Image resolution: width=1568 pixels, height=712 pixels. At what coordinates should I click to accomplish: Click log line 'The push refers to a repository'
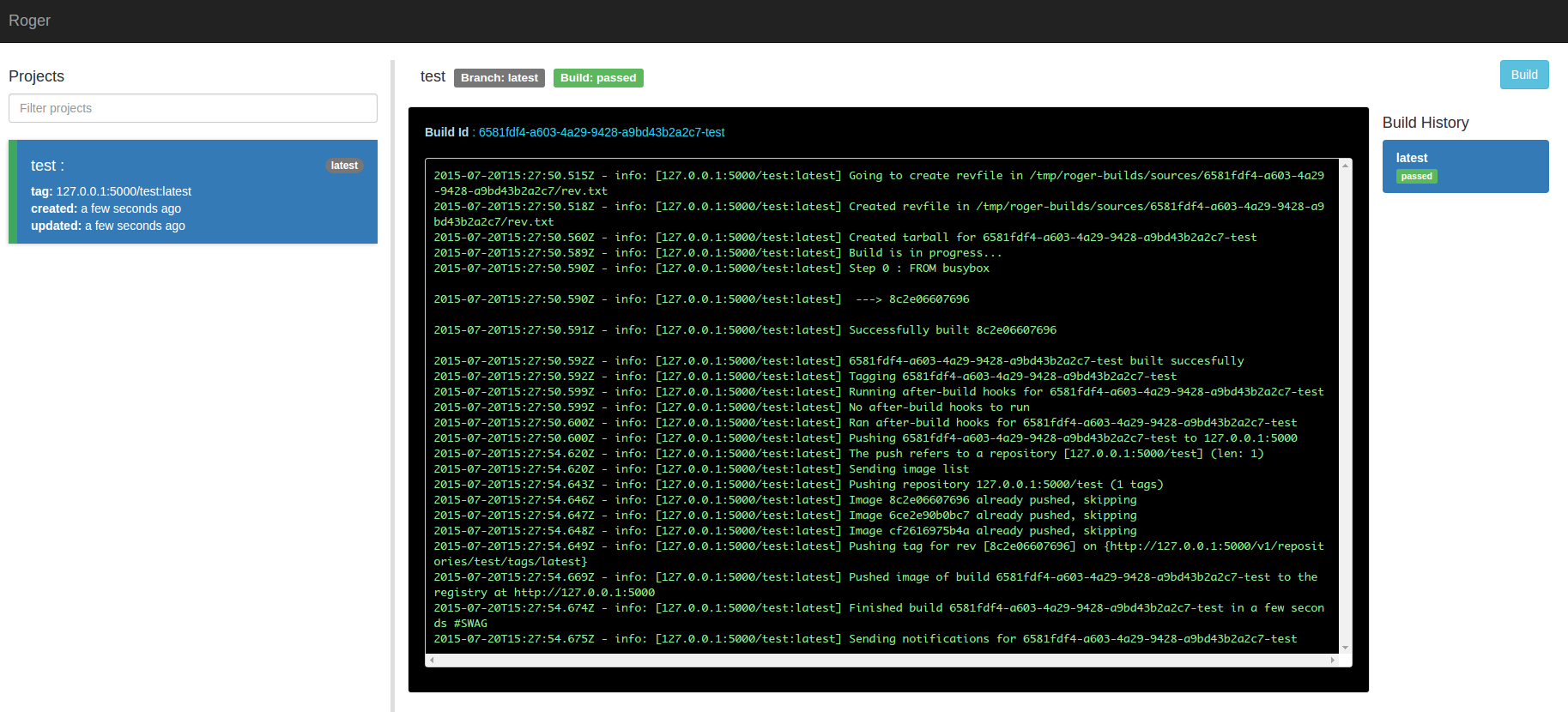click(x=849, y=454)
